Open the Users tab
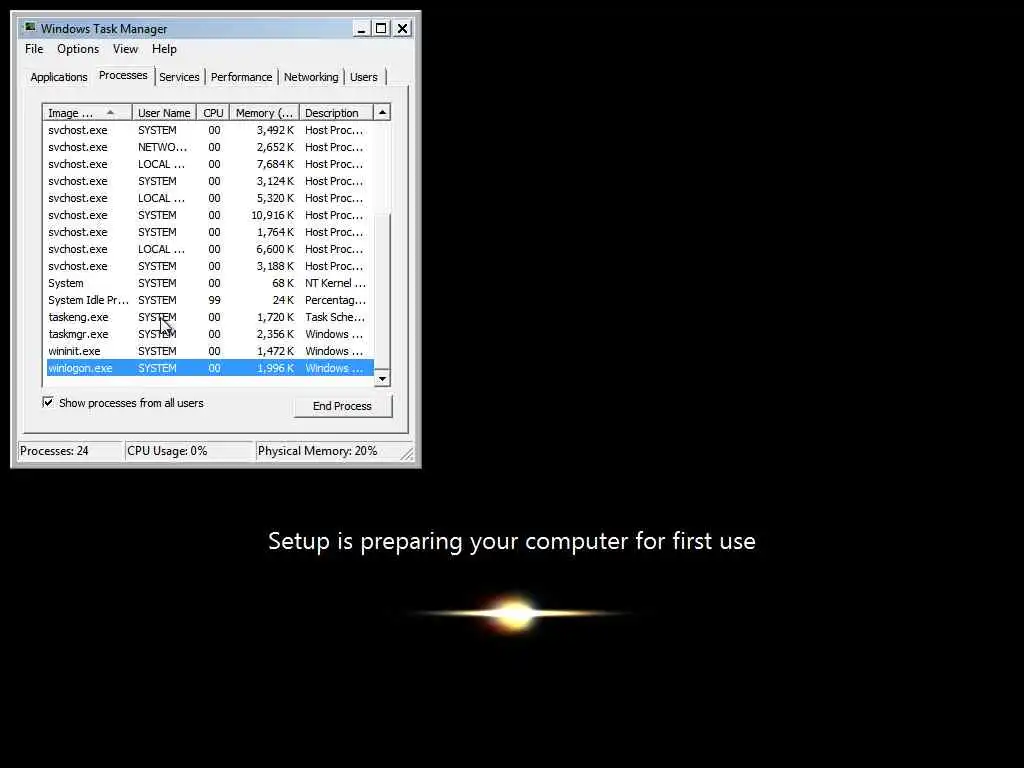Screen dimensions: 1024x768 tap(363, 77)
